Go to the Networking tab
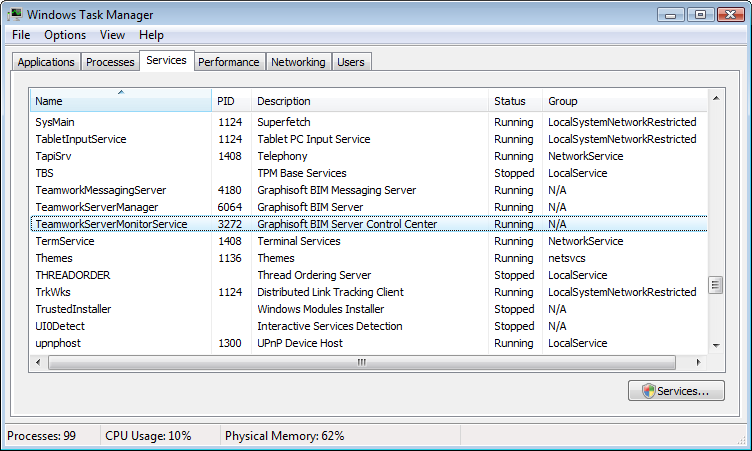 [x=298, y=62]
